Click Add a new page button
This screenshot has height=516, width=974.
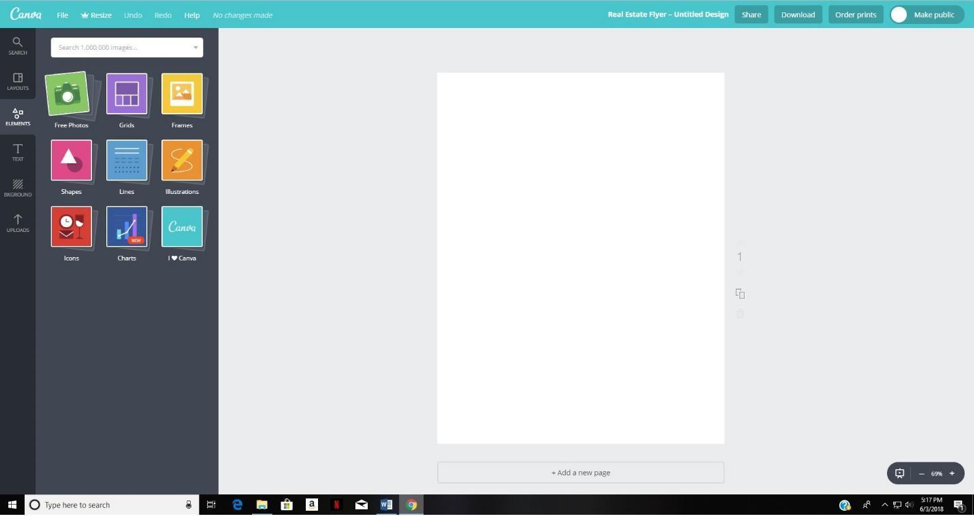(580, 473)
